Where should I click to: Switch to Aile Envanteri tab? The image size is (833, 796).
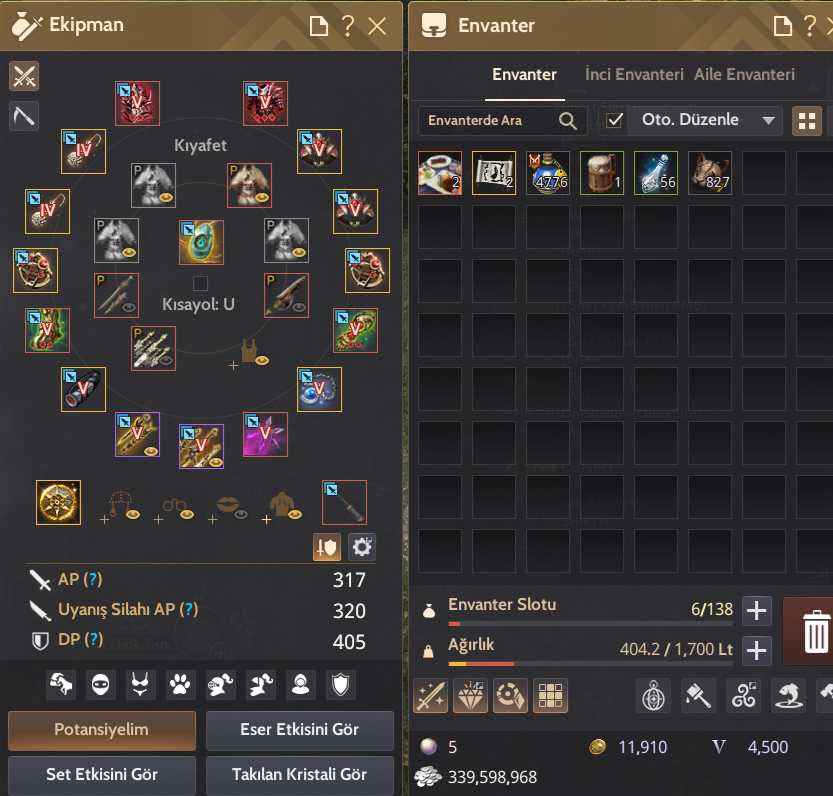tap(744, 75)
